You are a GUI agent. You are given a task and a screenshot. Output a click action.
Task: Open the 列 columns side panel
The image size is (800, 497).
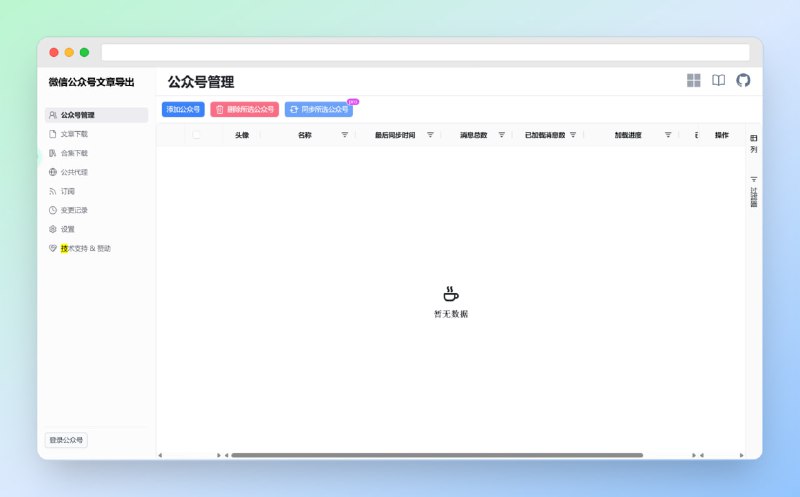click(754, 144)
